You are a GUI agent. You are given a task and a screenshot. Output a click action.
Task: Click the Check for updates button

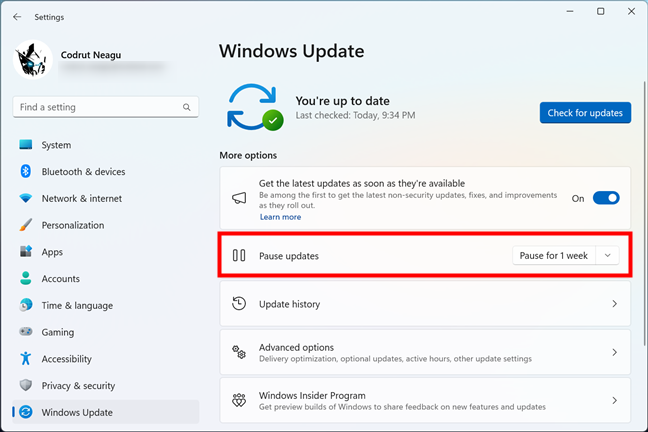pyautogui.click(x=585, y=113)
